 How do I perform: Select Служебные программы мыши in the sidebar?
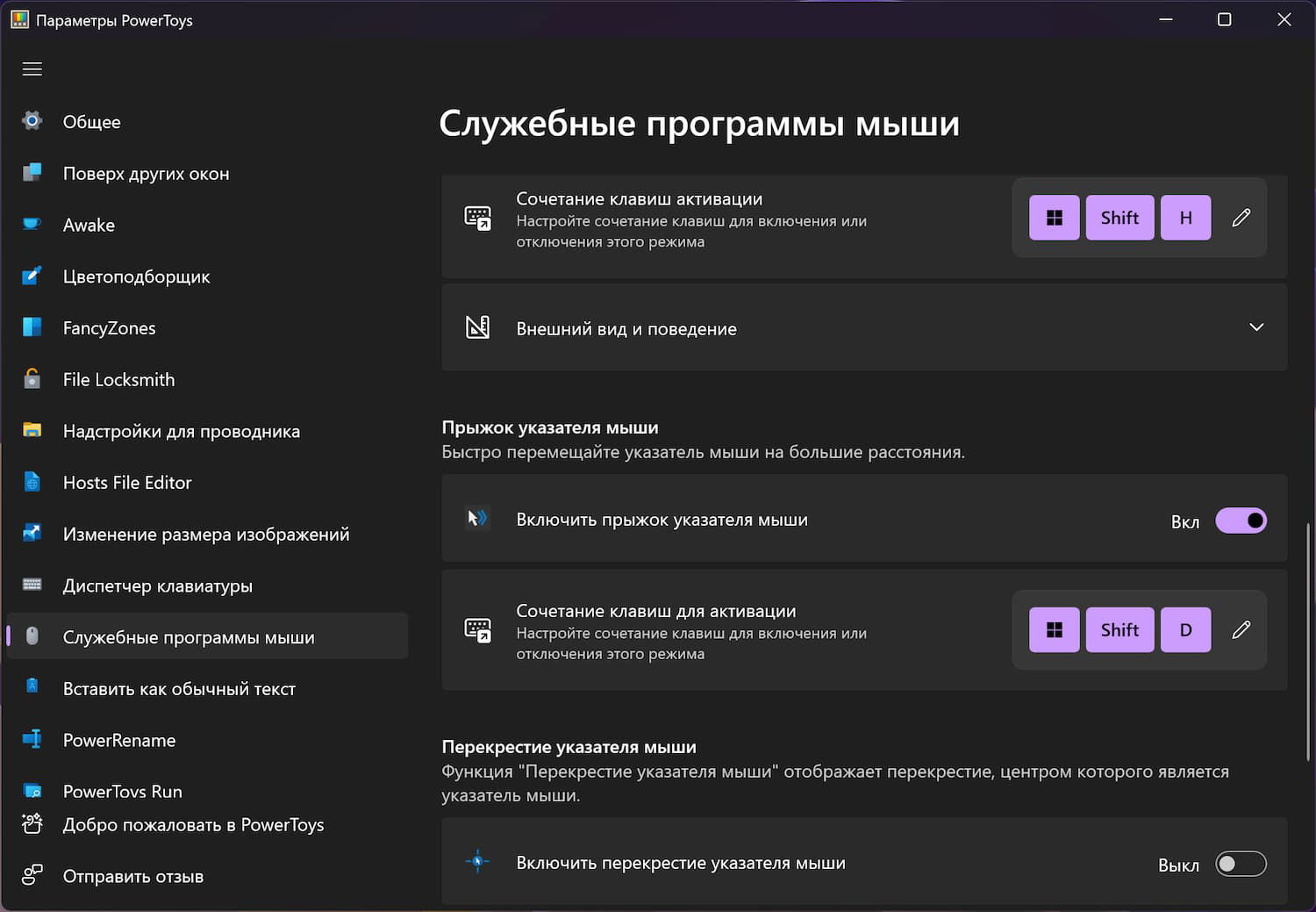pyautogui.click(x=207, y=636)
